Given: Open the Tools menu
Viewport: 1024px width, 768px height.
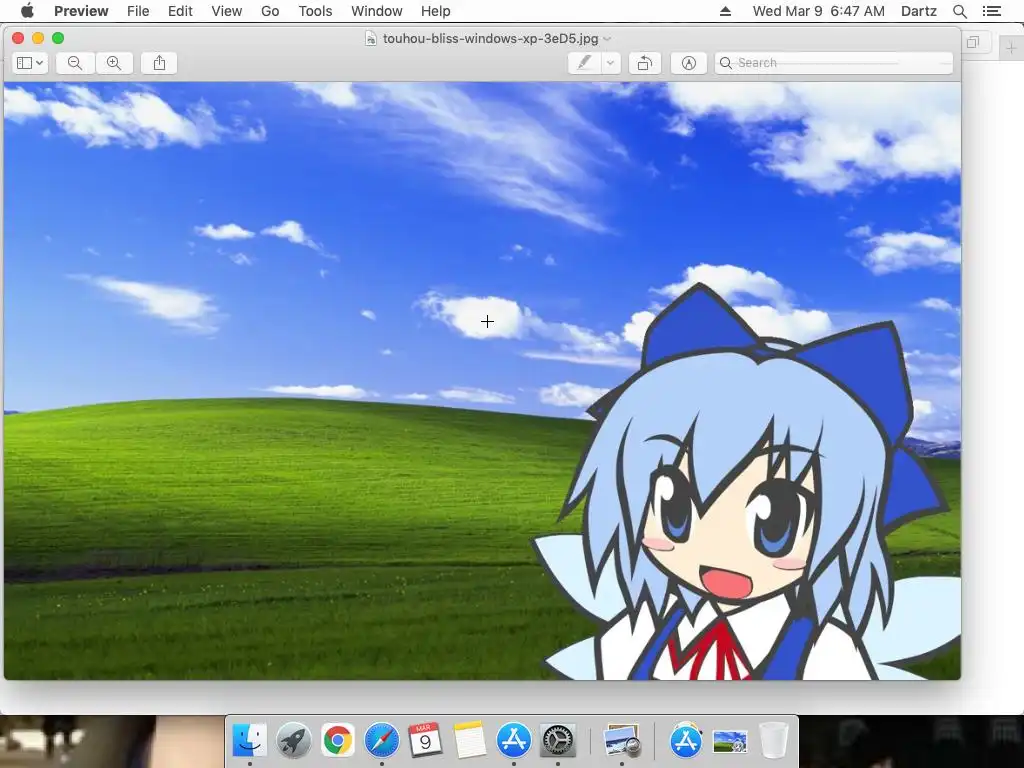Looking at the screenshot, I should 315,11.
